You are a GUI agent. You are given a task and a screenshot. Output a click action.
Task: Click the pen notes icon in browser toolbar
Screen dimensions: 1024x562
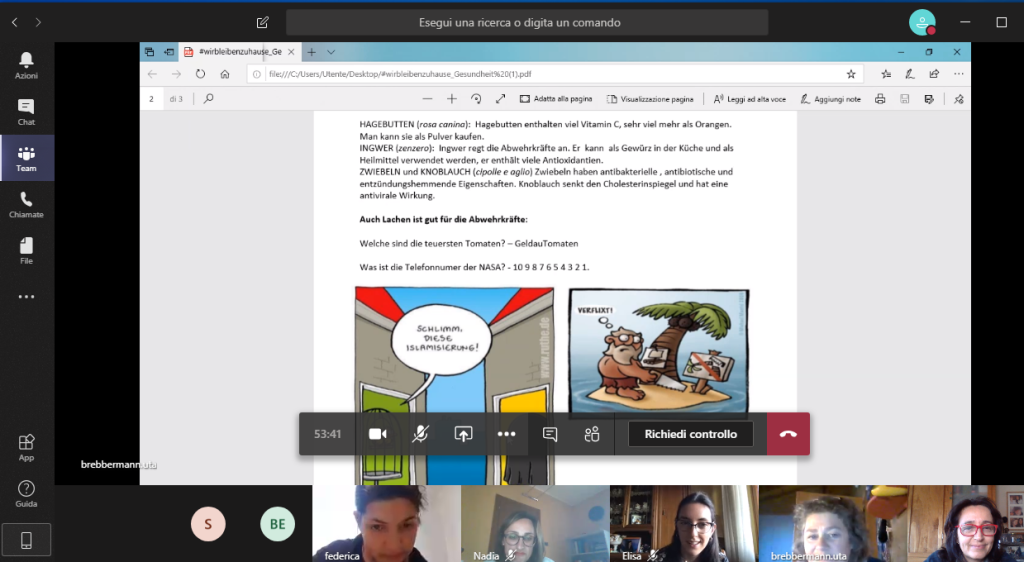910,74
